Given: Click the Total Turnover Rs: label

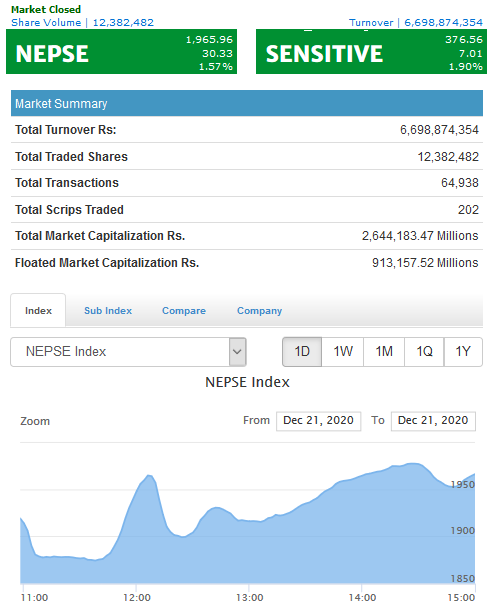Looking at the screenshot, I should 66,130.
